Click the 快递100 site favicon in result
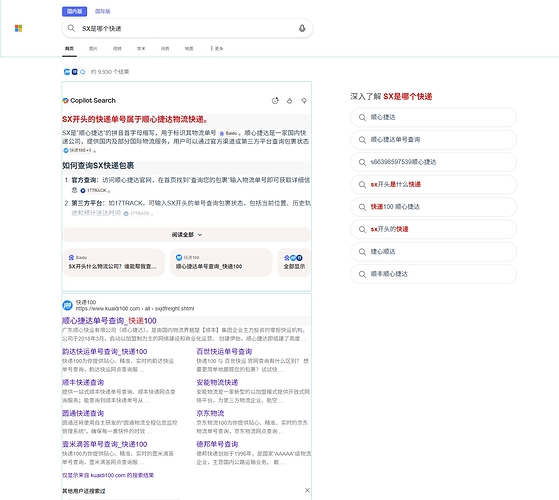The image size is (559, 500). coord(67,305)
